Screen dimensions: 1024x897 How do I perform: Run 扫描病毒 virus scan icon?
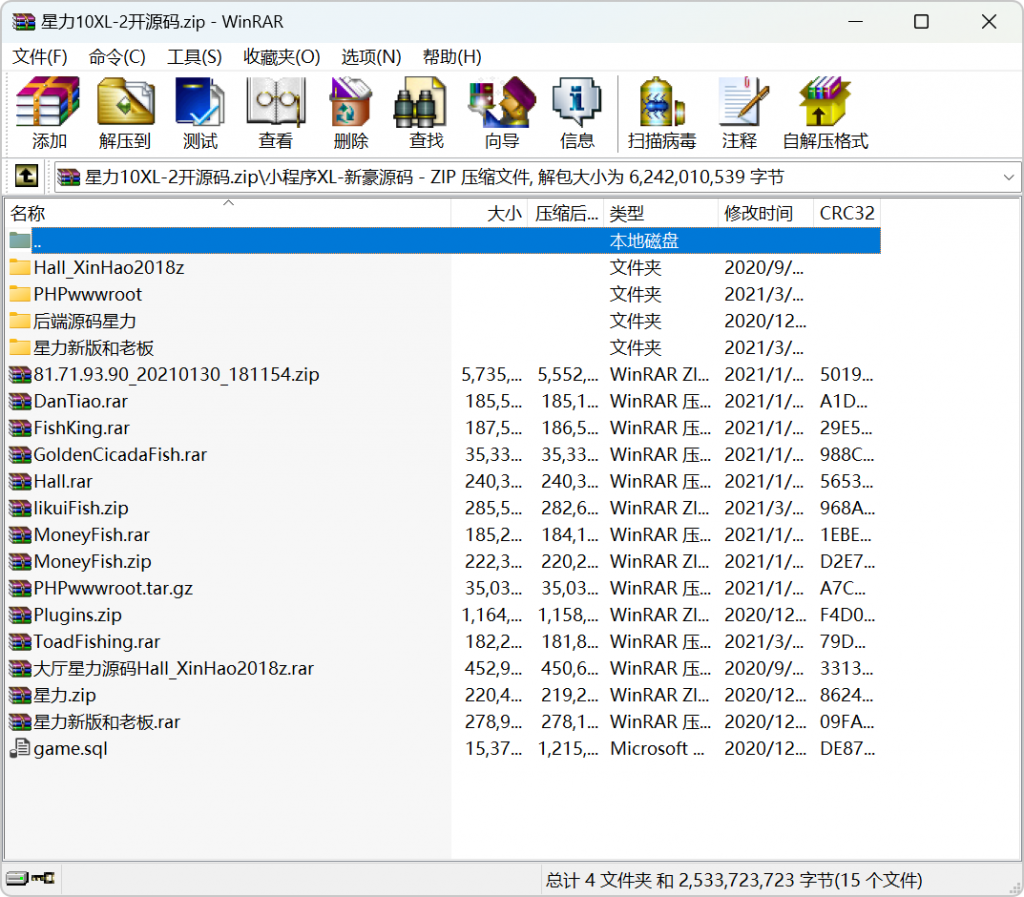(662, 112)
